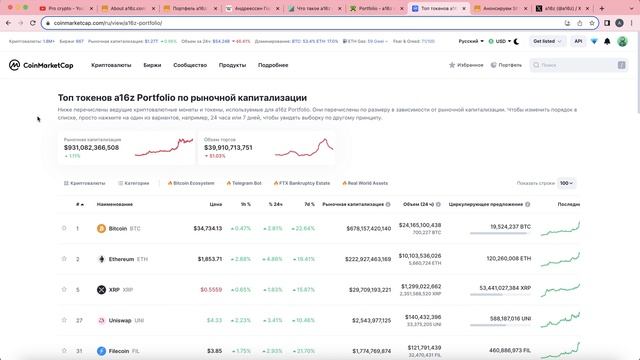Open the XRP coin icon
This screenshot has width=640, height=360.
[101, 290]
